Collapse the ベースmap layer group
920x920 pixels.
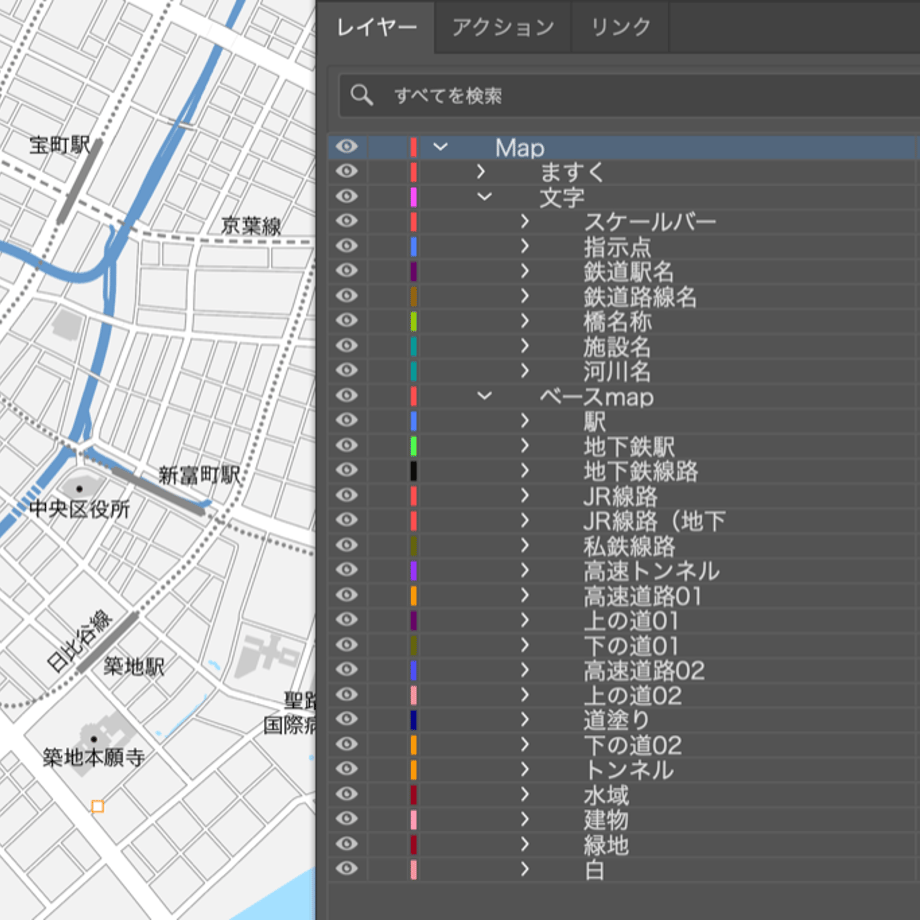click(x=484, y=395)
